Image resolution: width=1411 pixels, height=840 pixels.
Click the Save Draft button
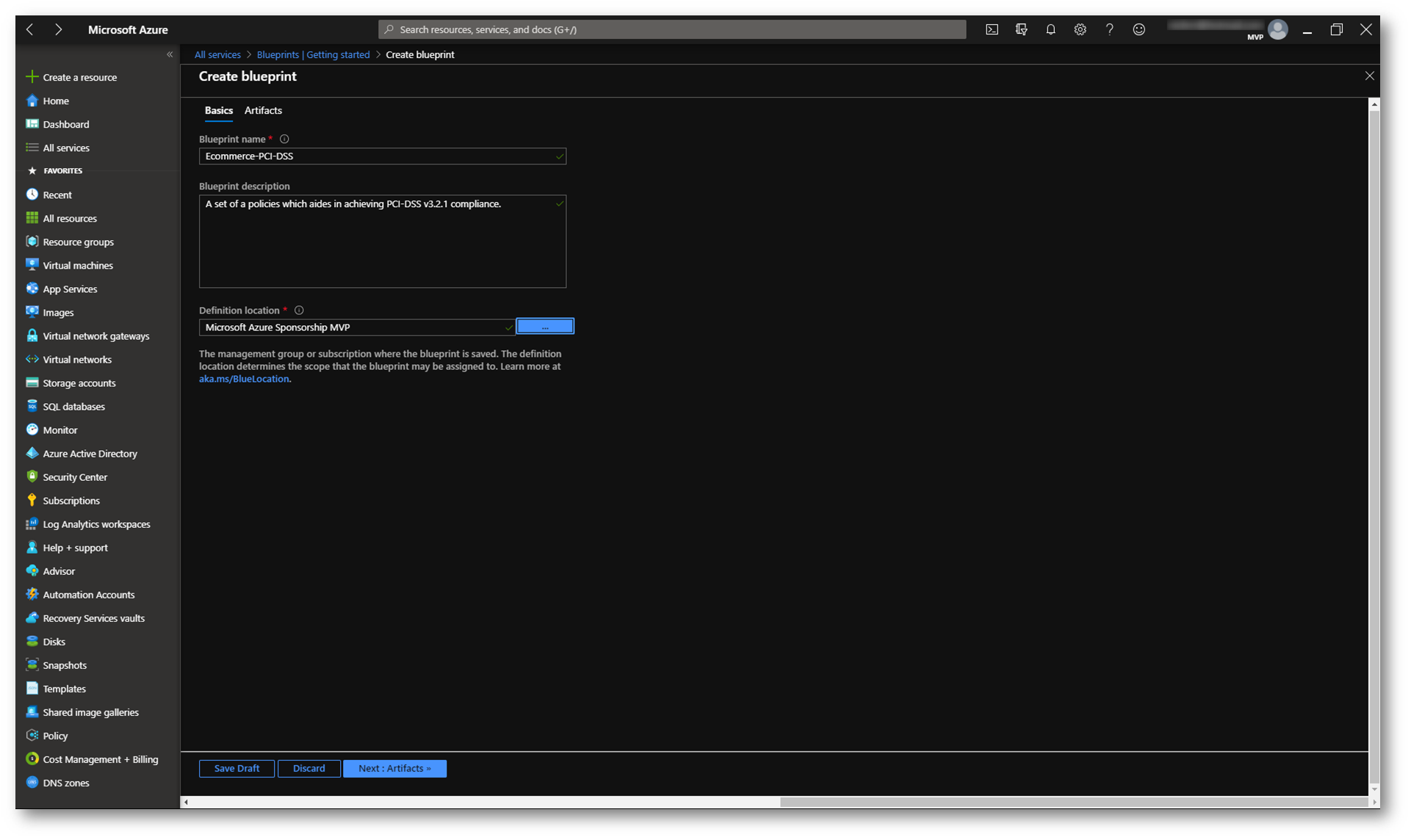(x=237, y=768)
